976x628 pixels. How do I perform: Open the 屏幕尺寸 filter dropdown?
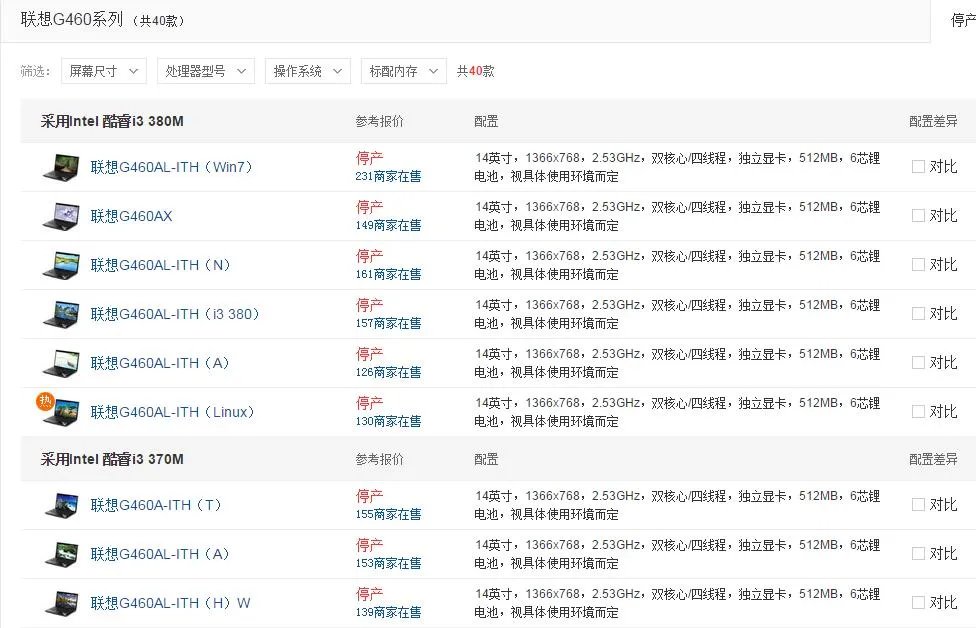tap(104, 71)
